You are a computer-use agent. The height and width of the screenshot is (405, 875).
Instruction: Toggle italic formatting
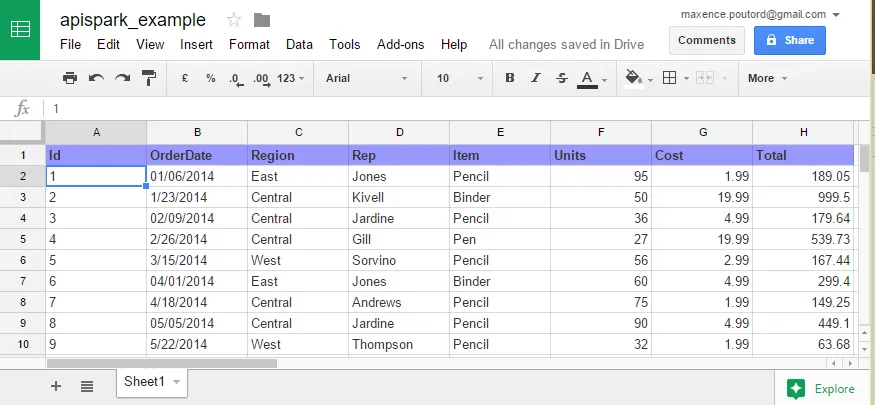pyautogui.click(x=536, y=78)
